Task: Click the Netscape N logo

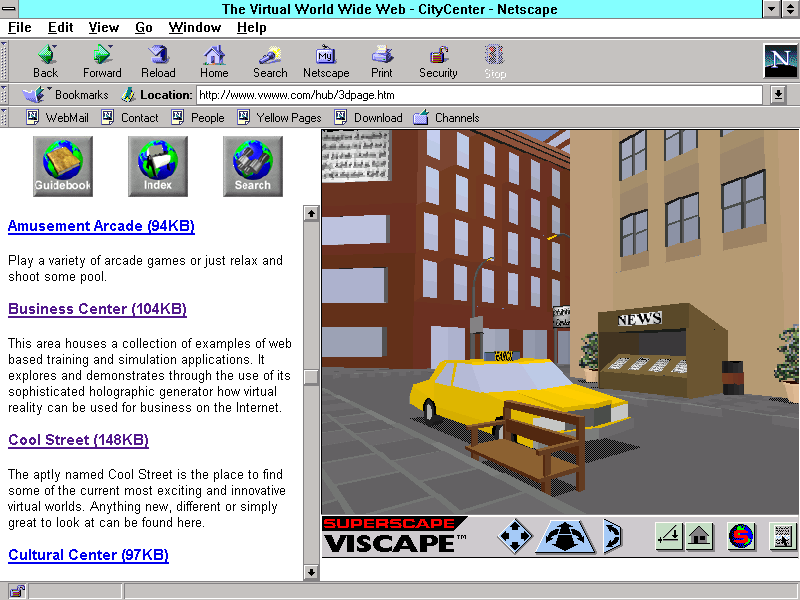Action: click(x=780, y=61)
